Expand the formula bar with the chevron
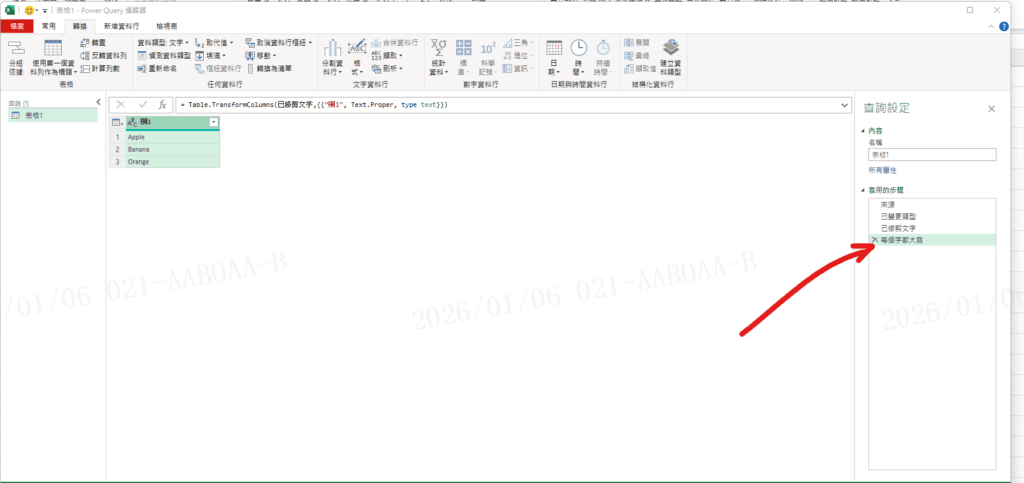The height and width of the screenshot is (483, 1024). point(846,104)
